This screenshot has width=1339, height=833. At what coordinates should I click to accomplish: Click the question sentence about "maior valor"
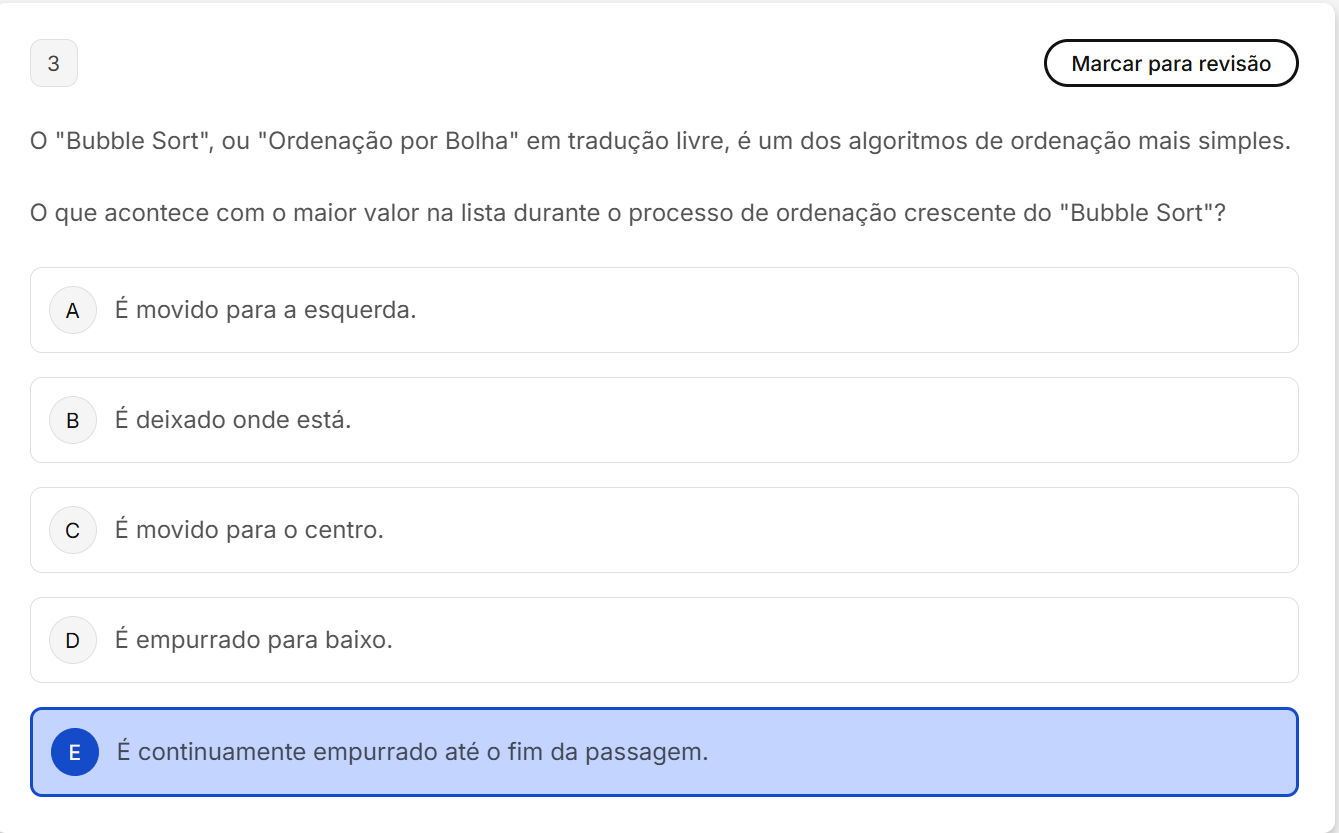click(x=628, y=213)
